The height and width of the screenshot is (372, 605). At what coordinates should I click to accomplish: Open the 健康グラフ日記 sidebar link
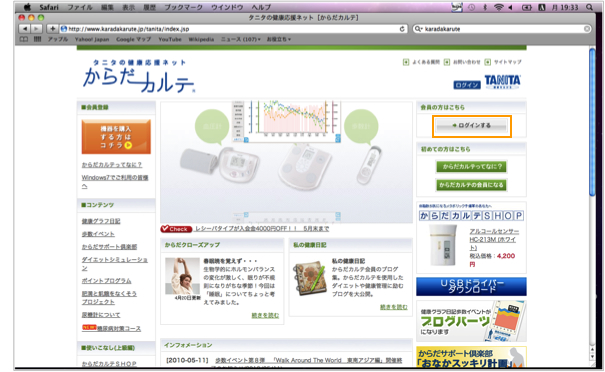point(101,221)
